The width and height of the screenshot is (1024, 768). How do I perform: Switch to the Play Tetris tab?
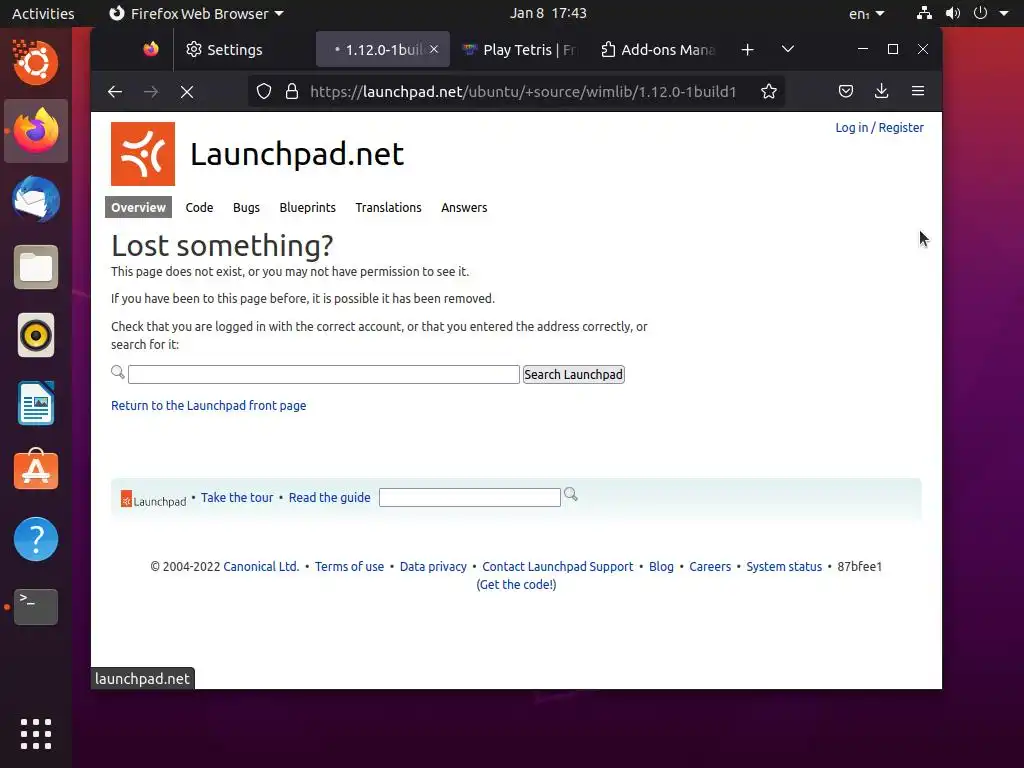point(519,50)
